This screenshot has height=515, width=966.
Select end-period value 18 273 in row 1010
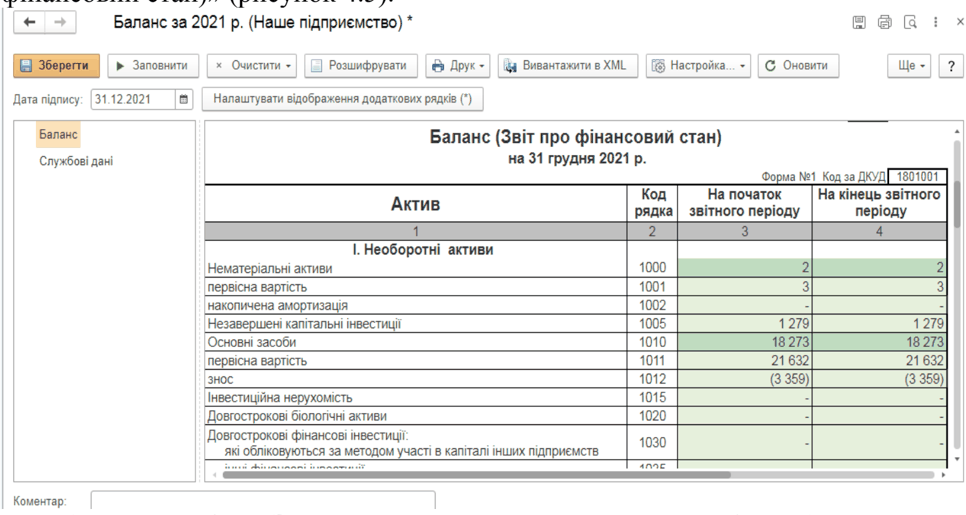879,342
